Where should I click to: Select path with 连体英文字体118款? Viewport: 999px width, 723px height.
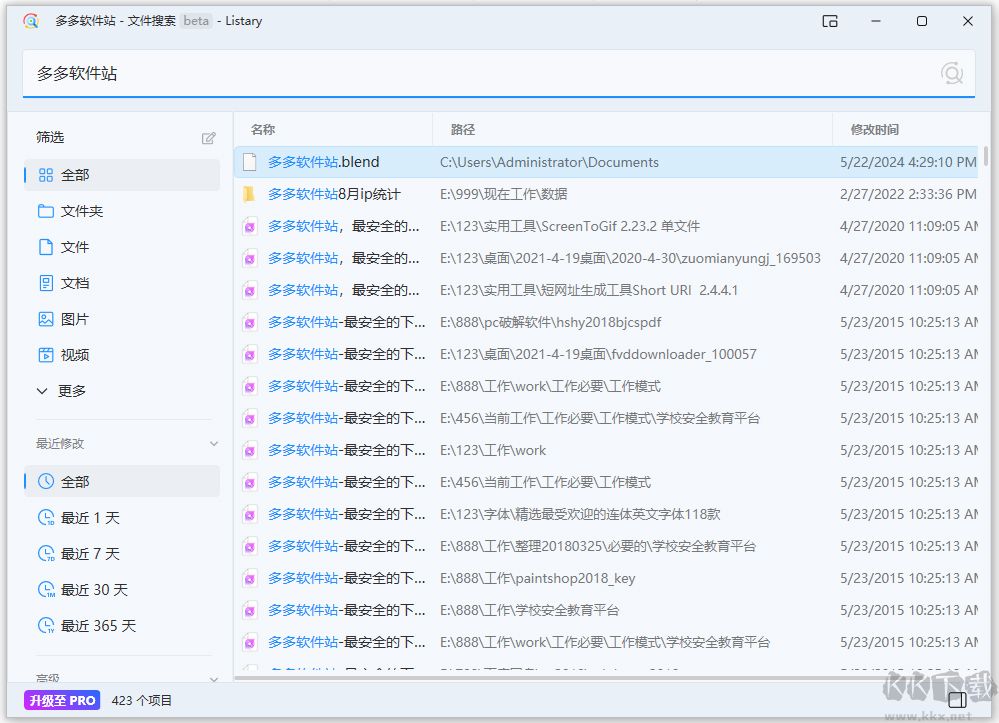pos(580,514)
